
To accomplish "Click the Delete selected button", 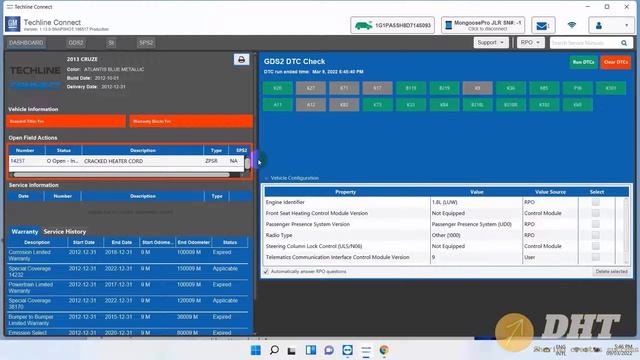I will pos(611,271).
